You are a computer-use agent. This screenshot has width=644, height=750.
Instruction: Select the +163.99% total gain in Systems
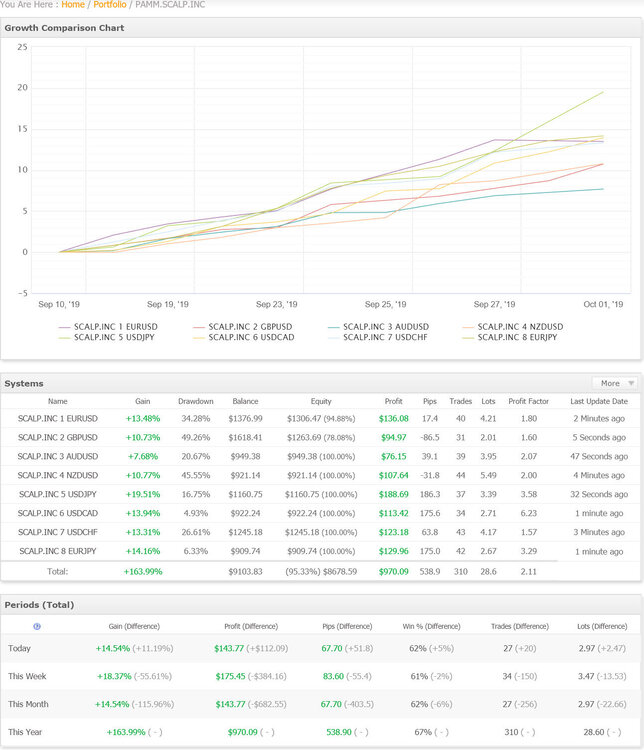tap(143, 572)
